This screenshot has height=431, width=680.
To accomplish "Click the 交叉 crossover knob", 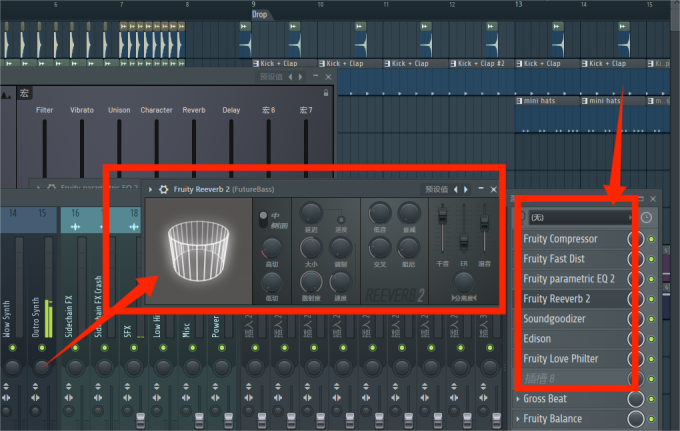I will tap(380, 248).
